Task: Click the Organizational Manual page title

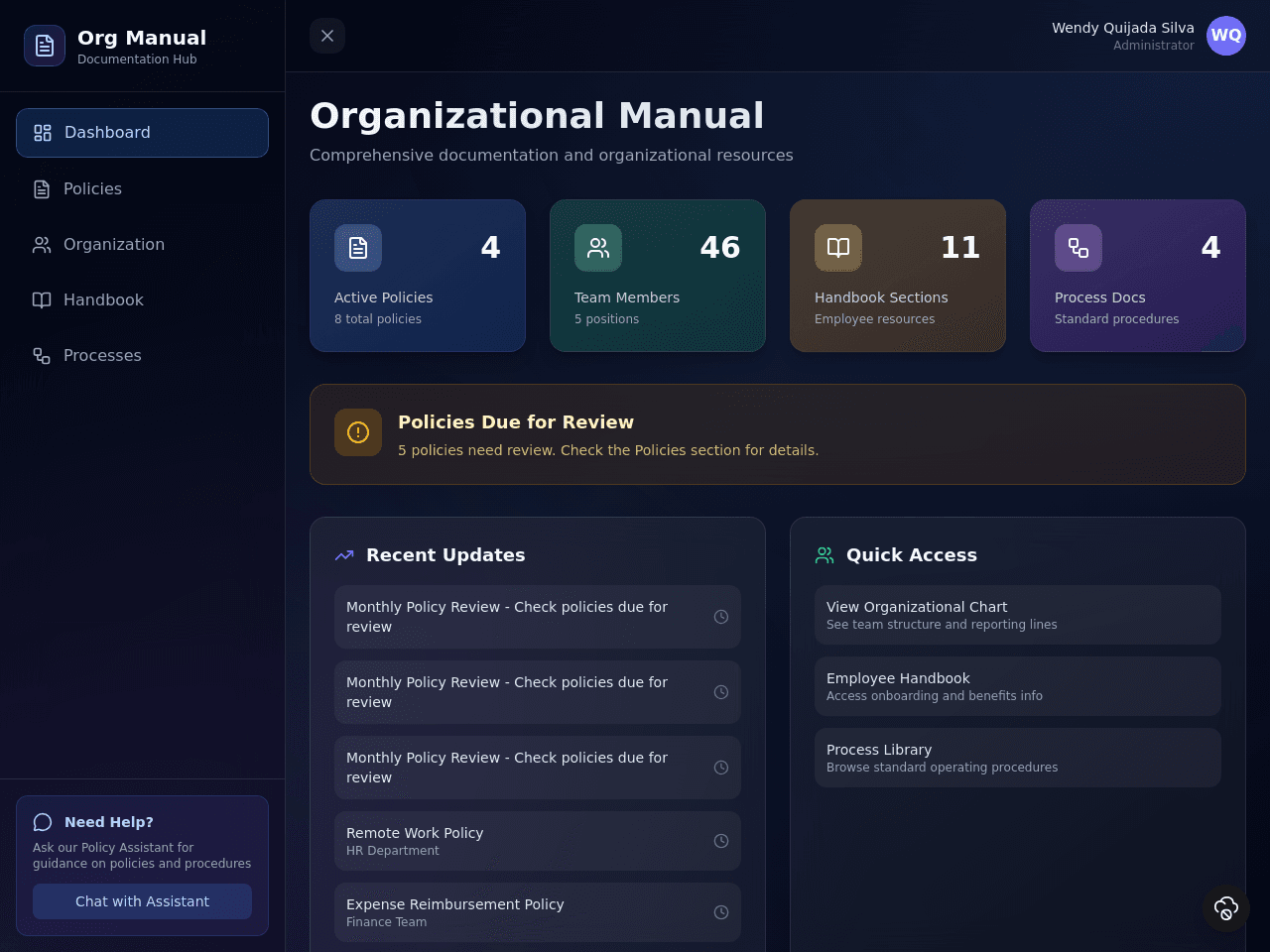Action: [x=537, y=116]
